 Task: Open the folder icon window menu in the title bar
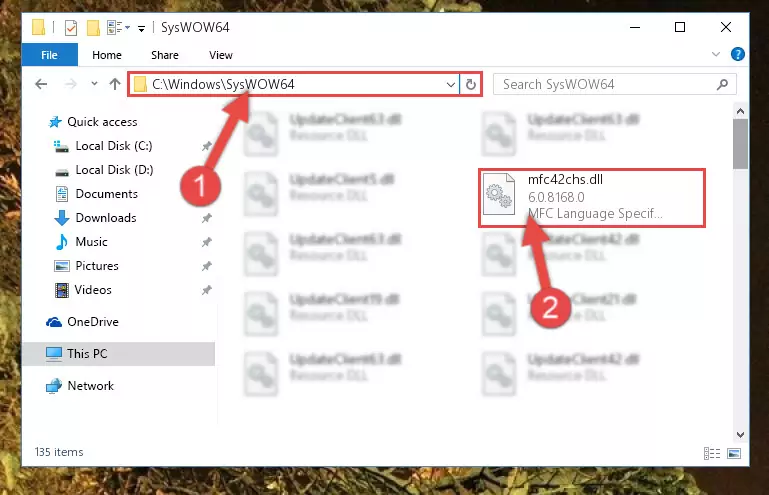39,27
